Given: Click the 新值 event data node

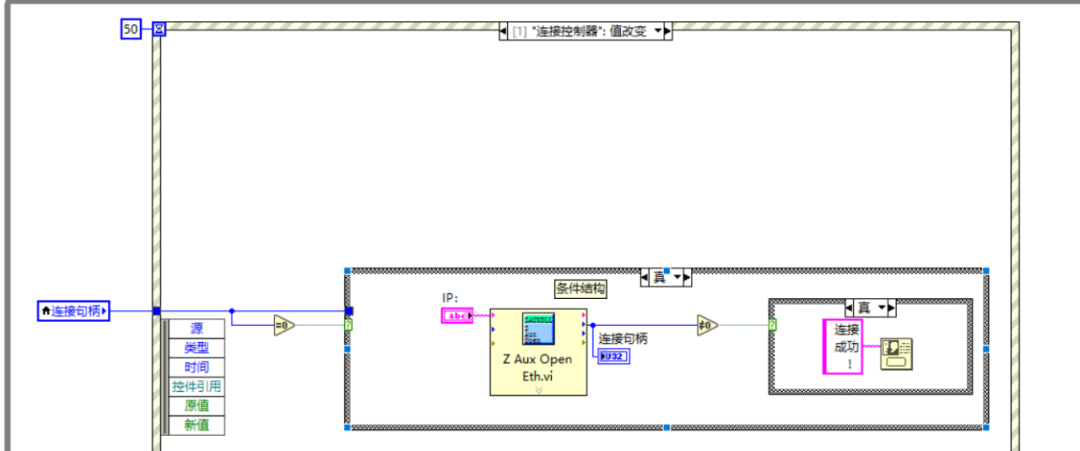Looking at the screenshot, I should click(x=196, y=425).
